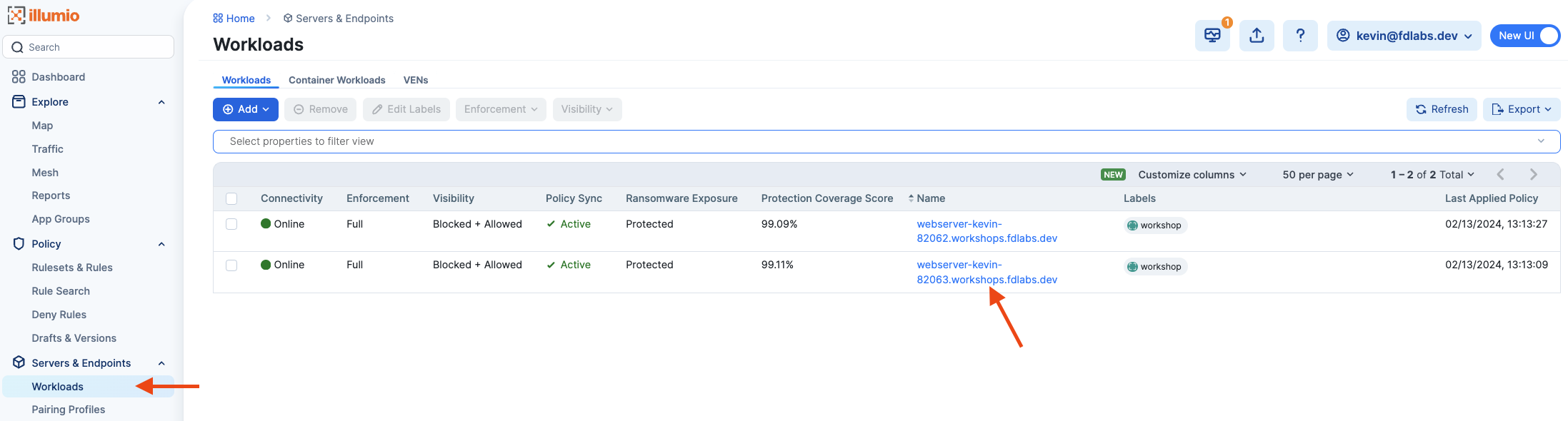Viewport: 1568px width, 421px height.
Task: Collapse the Explore section
Action: tap(161, 102)
